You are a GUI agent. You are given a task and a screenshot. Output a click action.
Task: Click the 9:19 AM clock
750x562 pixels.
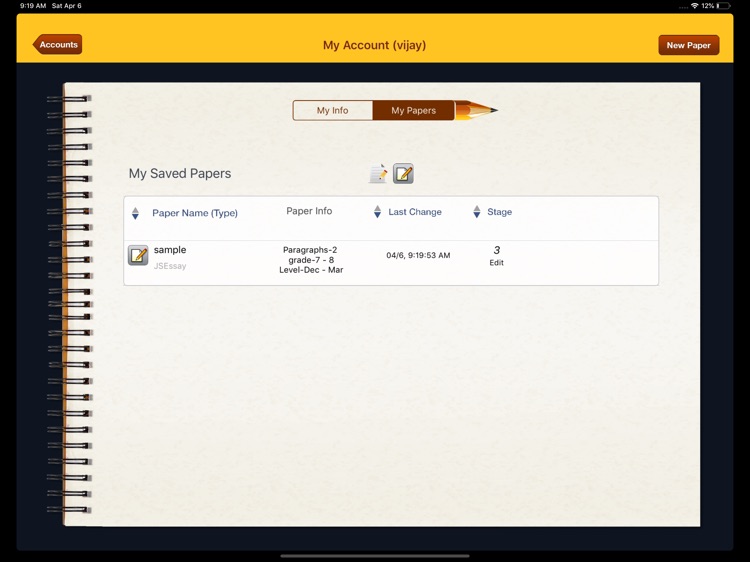click(x=33, y=6)
